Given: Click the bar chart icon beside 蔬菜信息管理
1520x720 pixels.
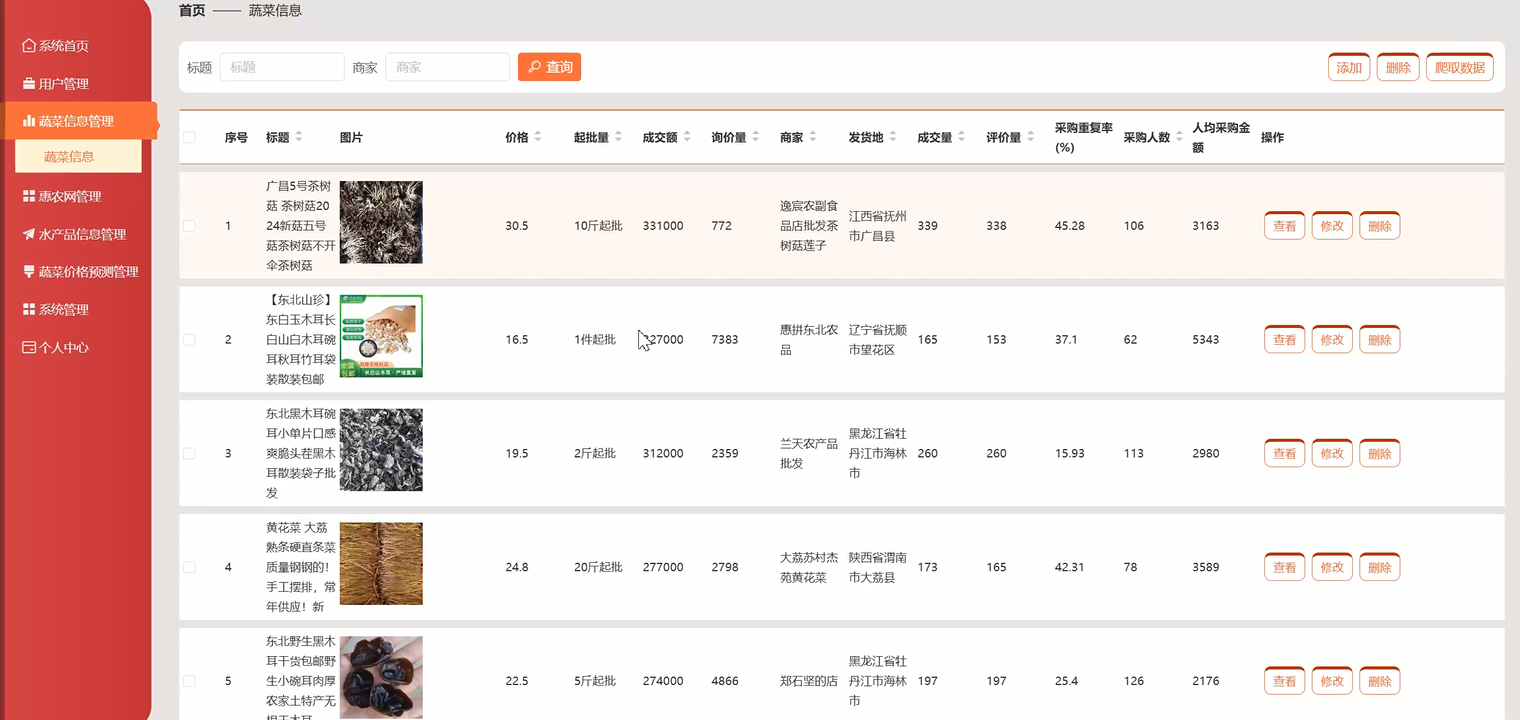Looking at the screenshot, I should (29, 121).
